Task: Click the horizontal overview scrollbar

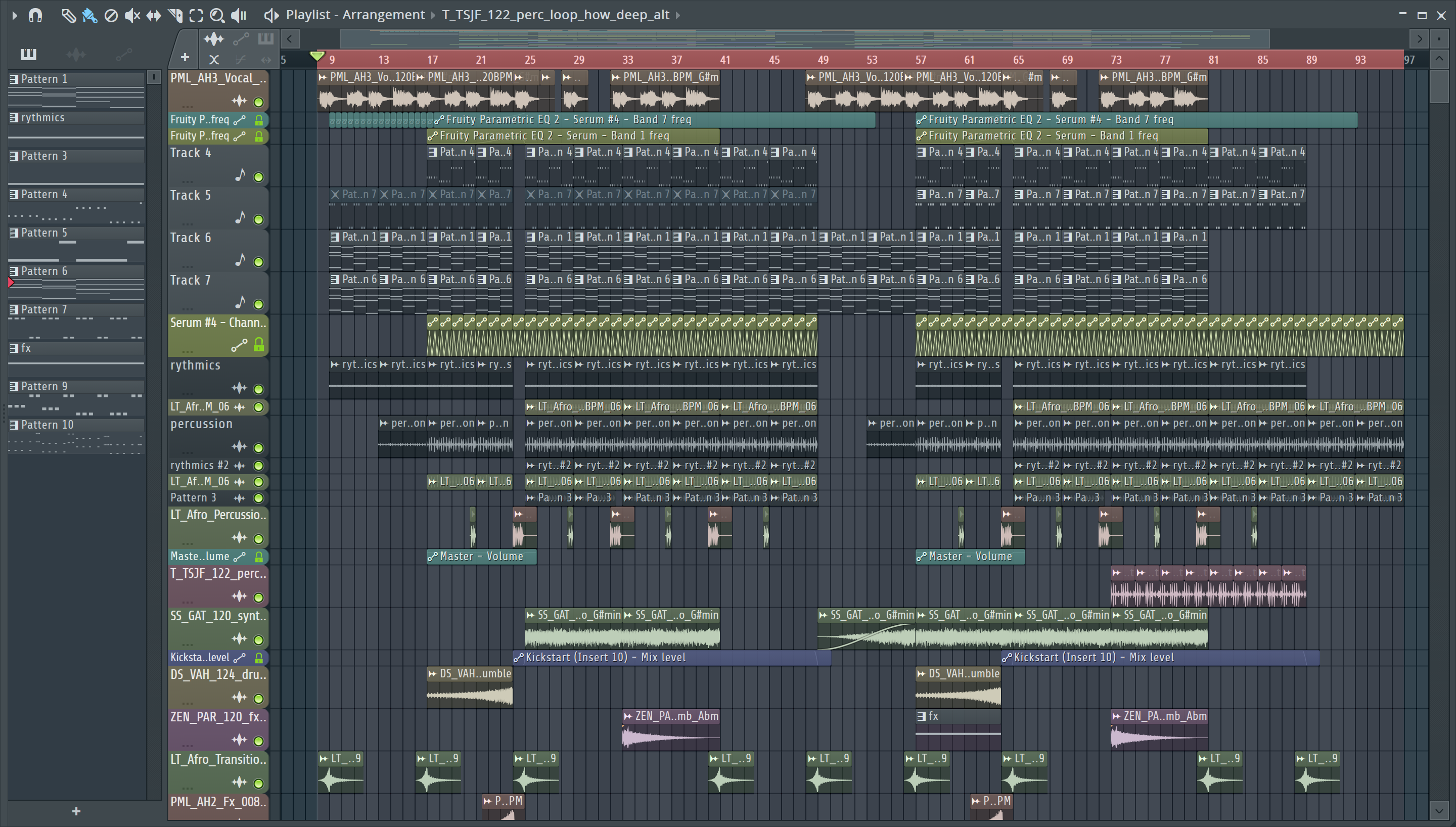Action: (x=805, y=39)
